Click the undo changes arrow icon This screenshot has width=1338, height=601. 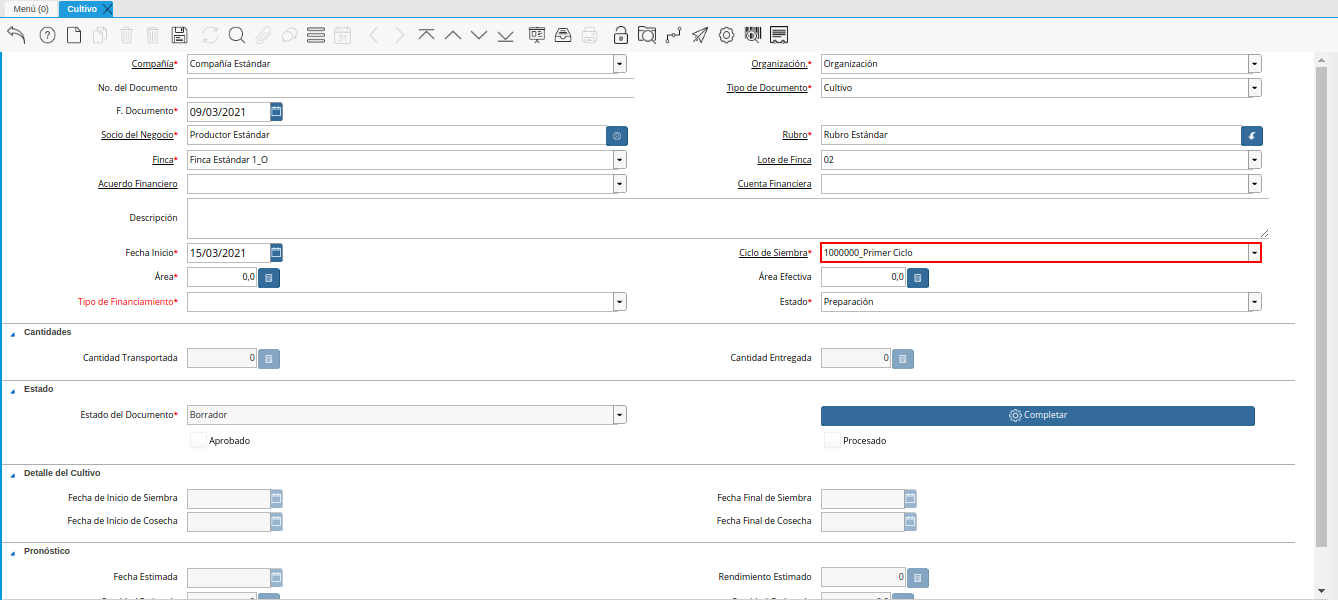pyautogui.click(x=16, y=35)
